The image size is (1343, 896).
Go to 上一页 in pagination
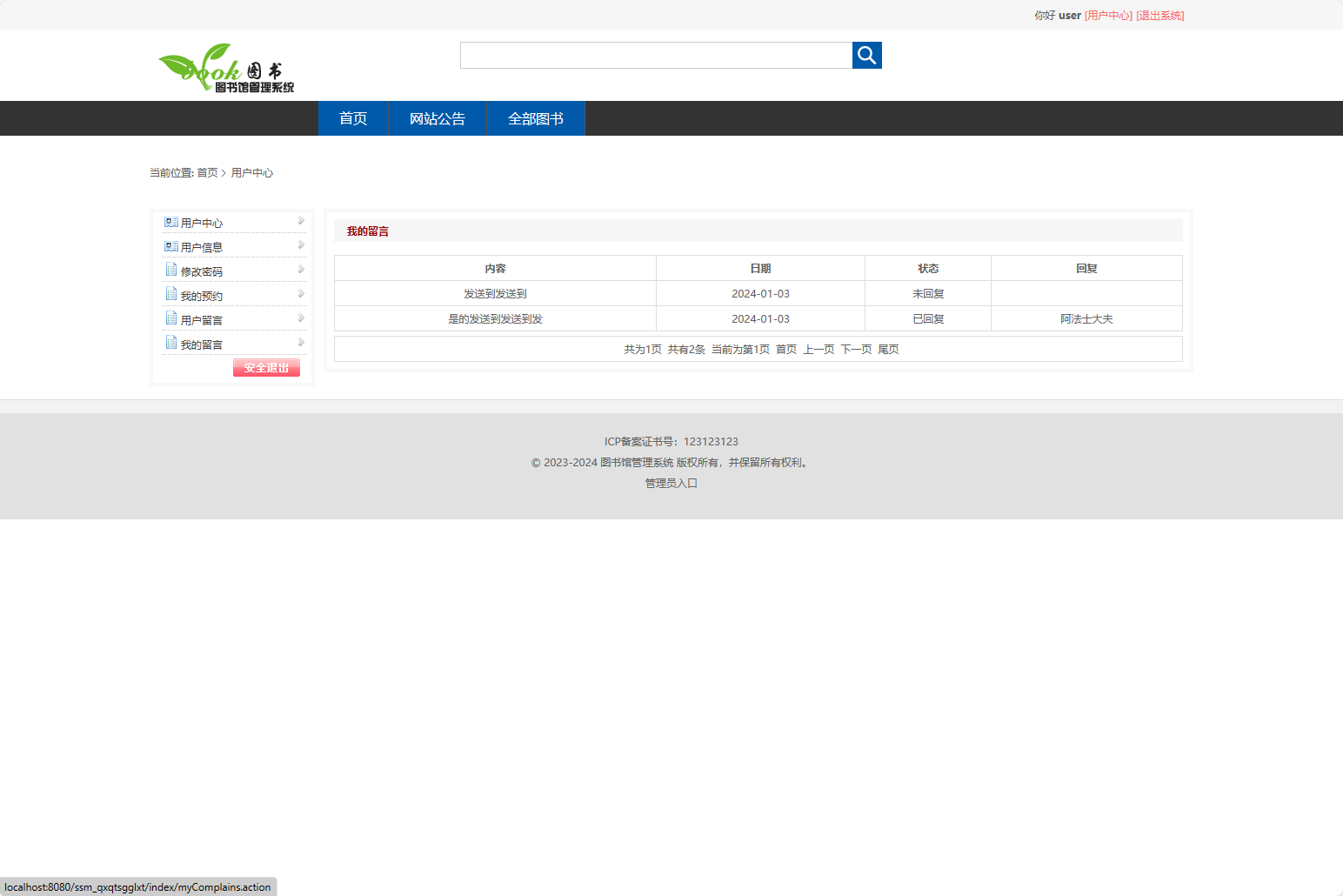pyautogui.click(x=818, y=350)
